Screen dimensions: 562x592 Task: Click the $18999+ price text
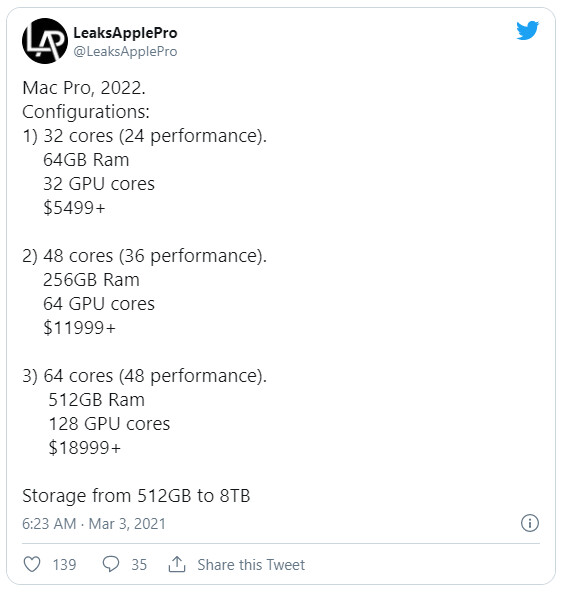(x=85, y=448)
